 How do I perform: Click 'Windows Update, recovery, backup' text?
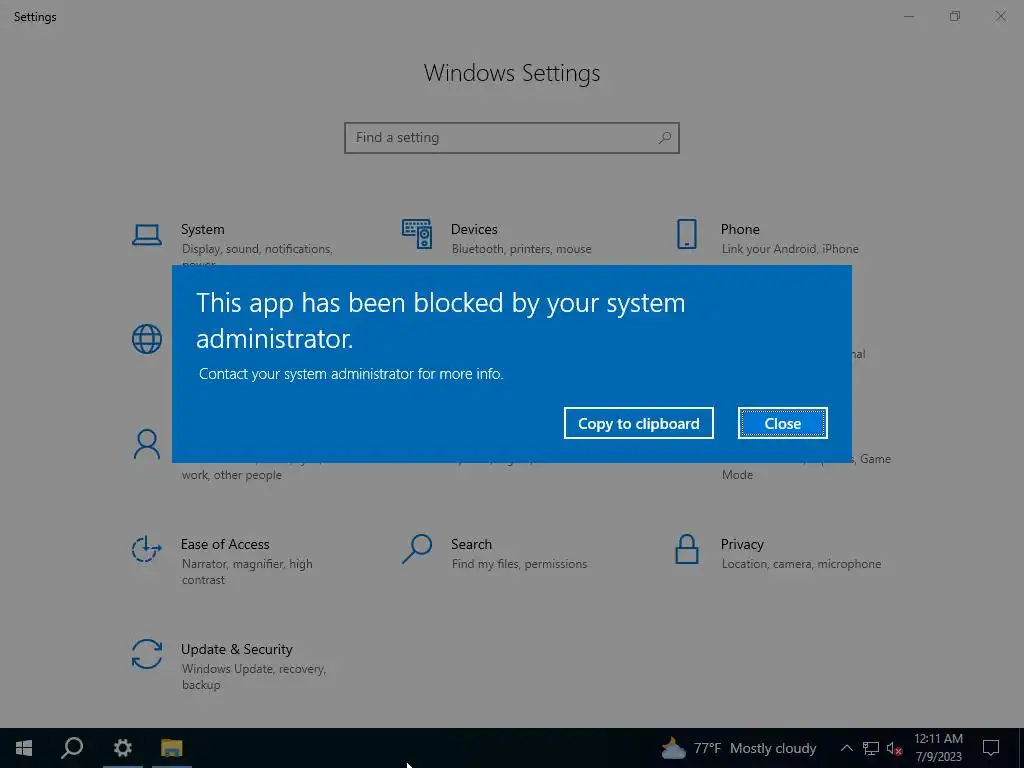click(253, 677)
